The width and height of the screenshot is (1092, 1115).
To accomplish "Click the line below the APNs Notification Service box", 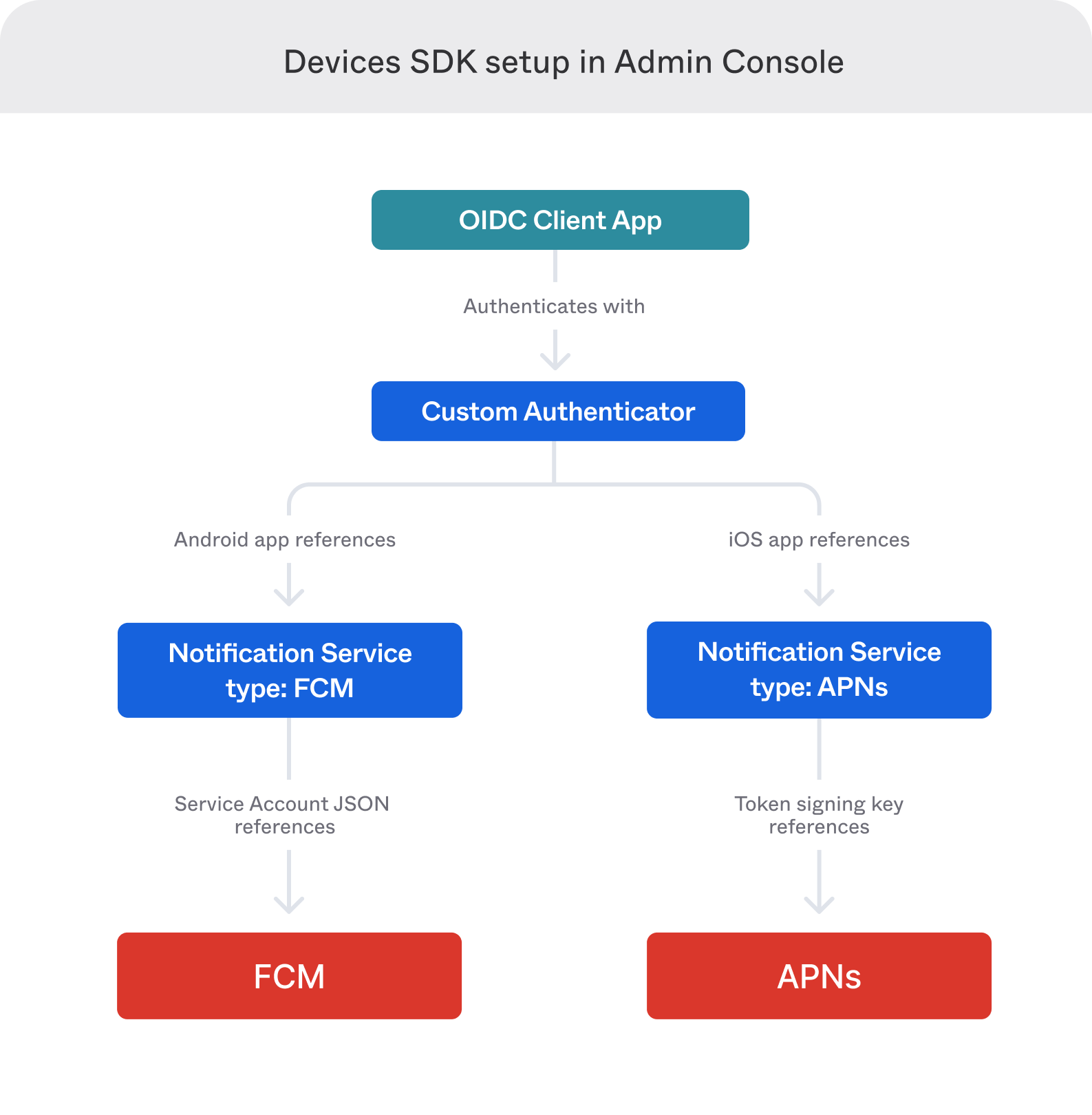I will tap(819, 749).
